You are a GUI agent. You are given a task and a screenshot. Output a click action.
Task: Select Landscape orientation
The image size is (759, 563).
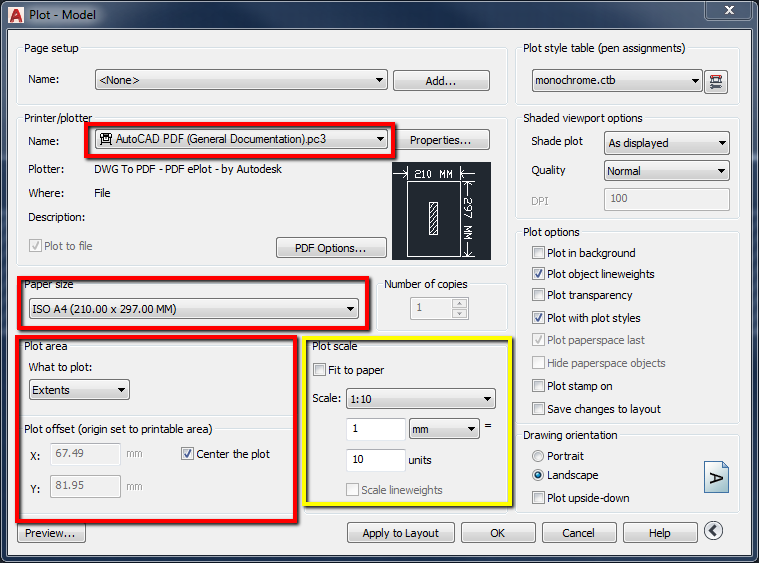tap(538, 475)
